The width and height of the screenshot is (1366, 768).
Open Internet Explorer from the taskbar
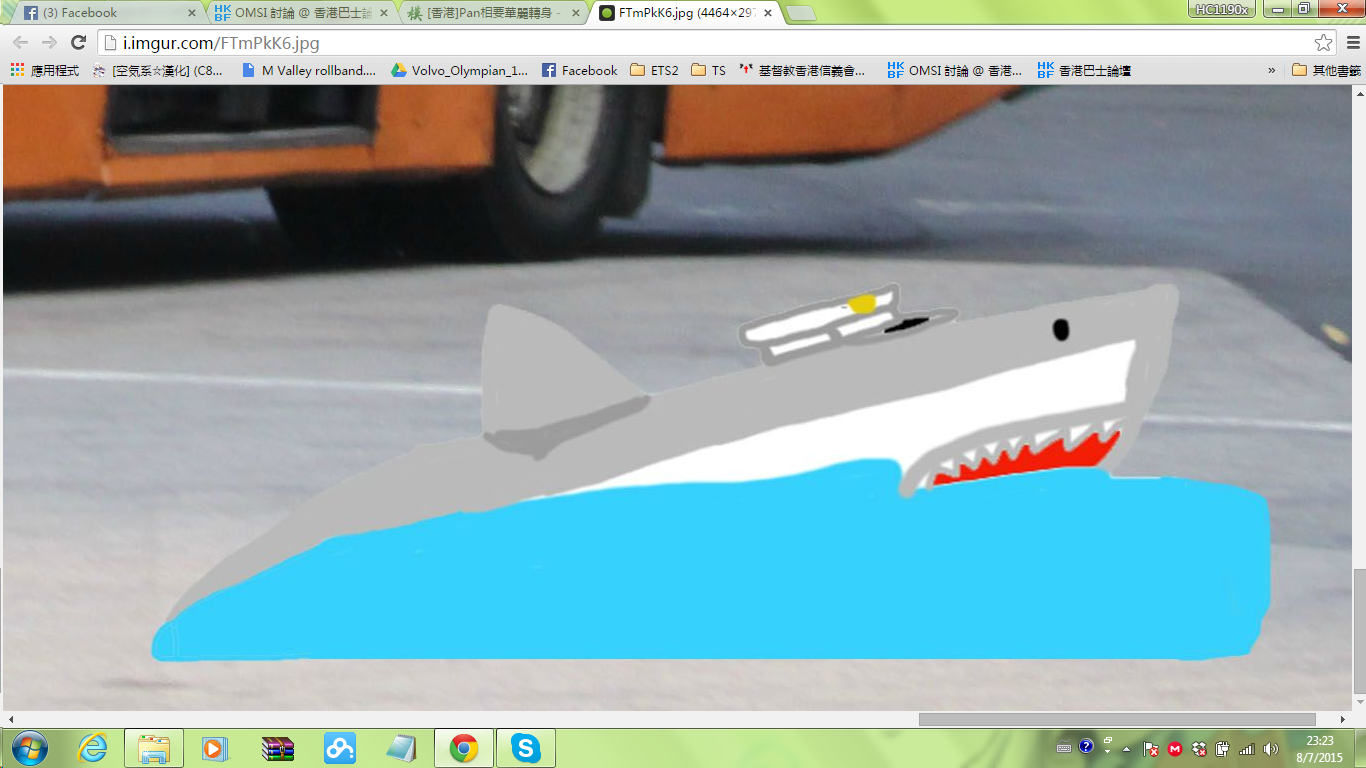click(92, 748)
